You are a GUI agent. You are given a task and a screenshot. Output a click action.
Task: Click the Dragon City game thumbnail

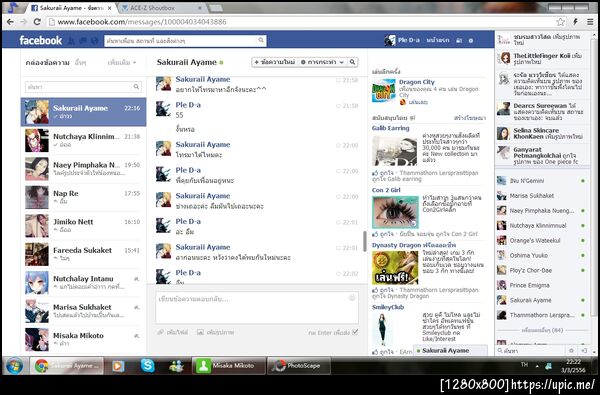tap(383, 91)
